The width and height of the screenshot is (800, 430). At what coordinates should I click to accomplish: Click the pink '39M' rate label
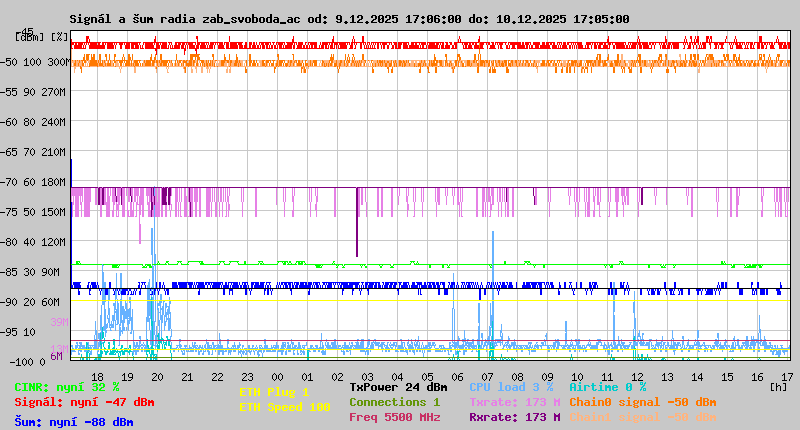59,322
